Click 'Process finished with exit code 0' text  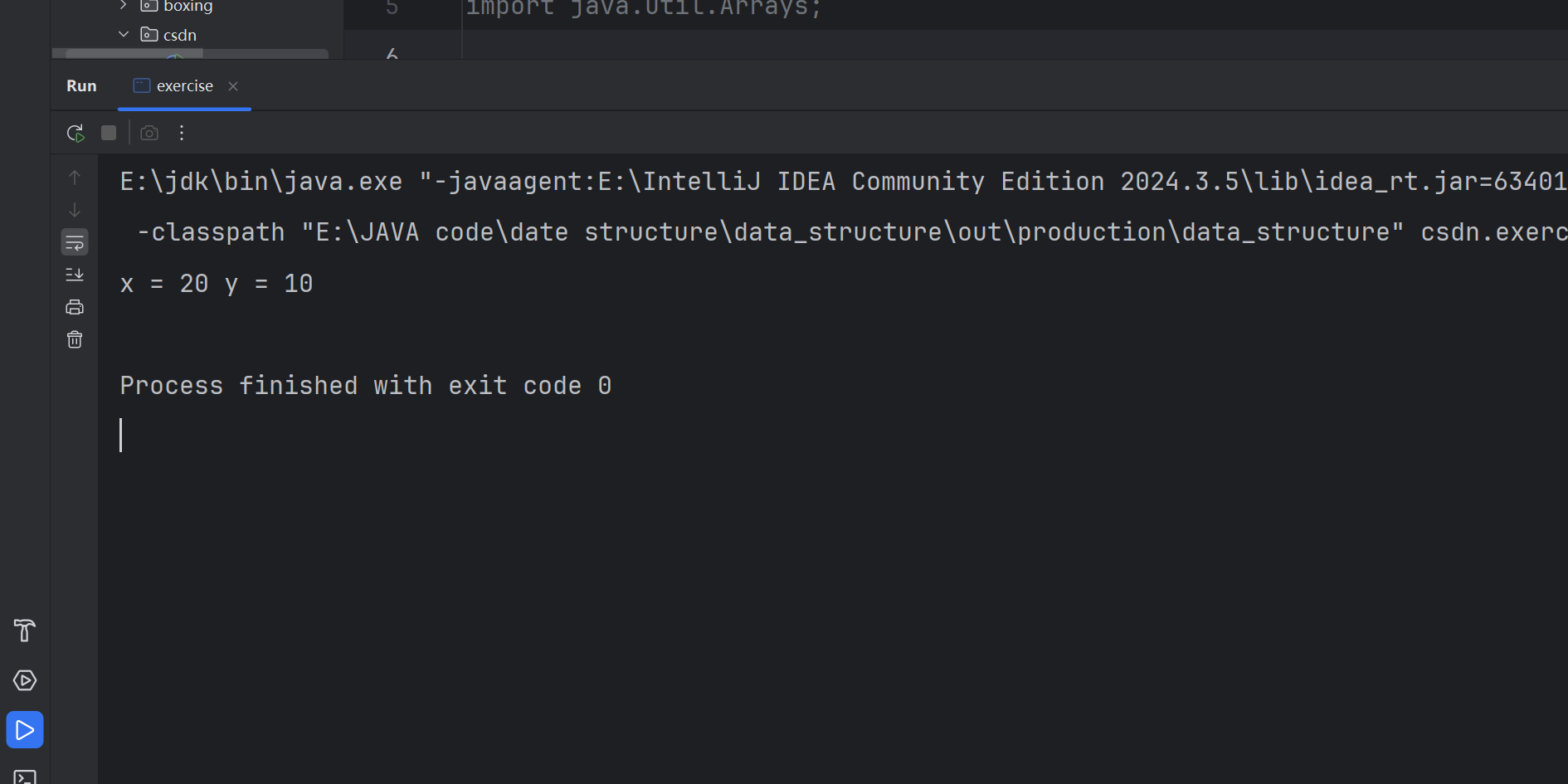[x=366, y=386]
